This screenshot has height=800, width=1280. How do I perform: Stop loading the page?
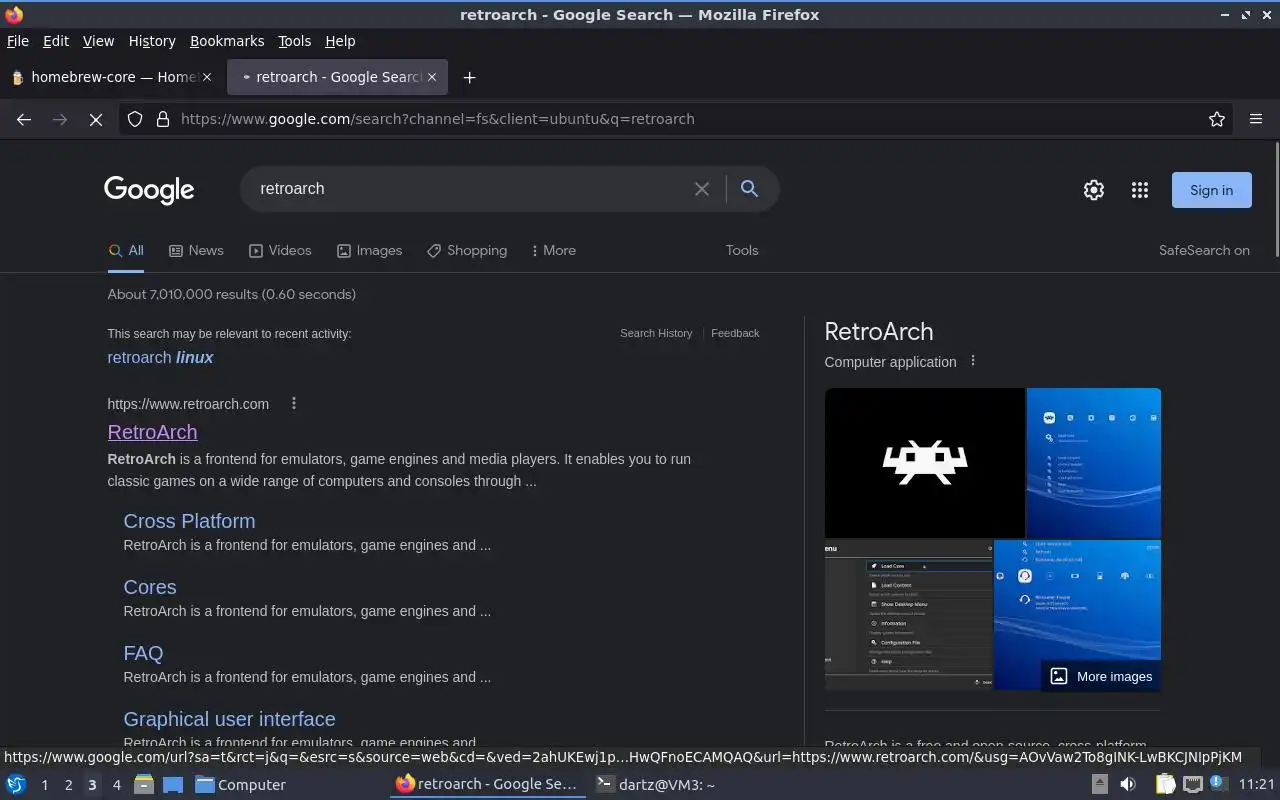[x=96, y=119]
